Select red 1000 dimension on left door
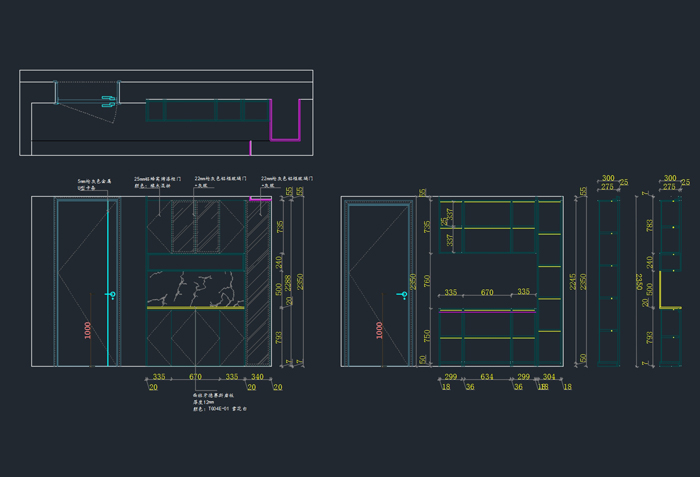 (88, 331)
